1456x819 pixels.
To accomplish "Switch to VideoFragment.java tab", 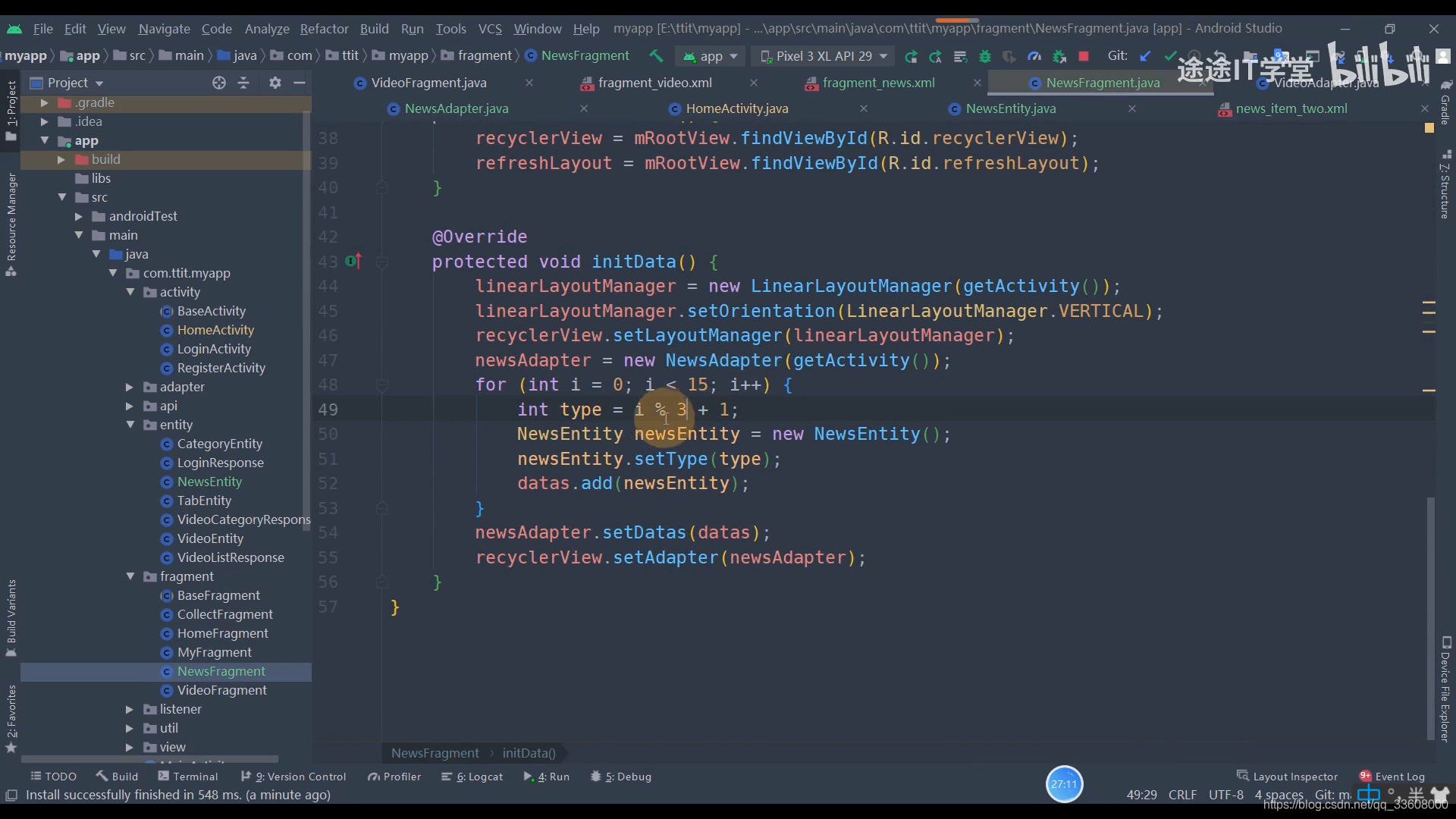I will coord(428,83).
